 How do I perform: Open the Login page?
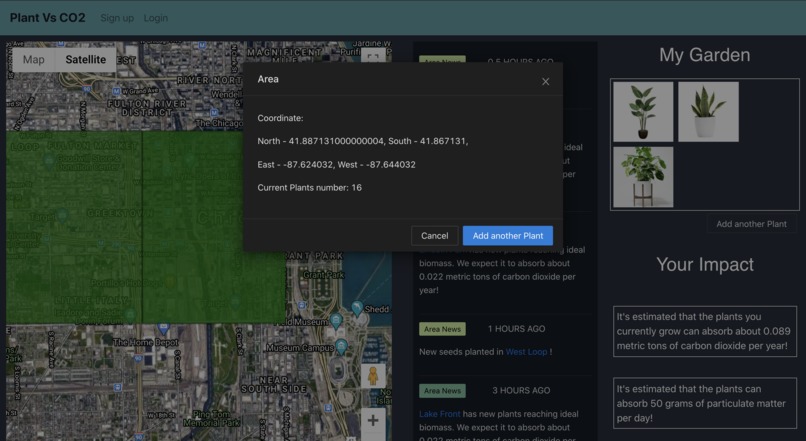(x=156, y=18)
